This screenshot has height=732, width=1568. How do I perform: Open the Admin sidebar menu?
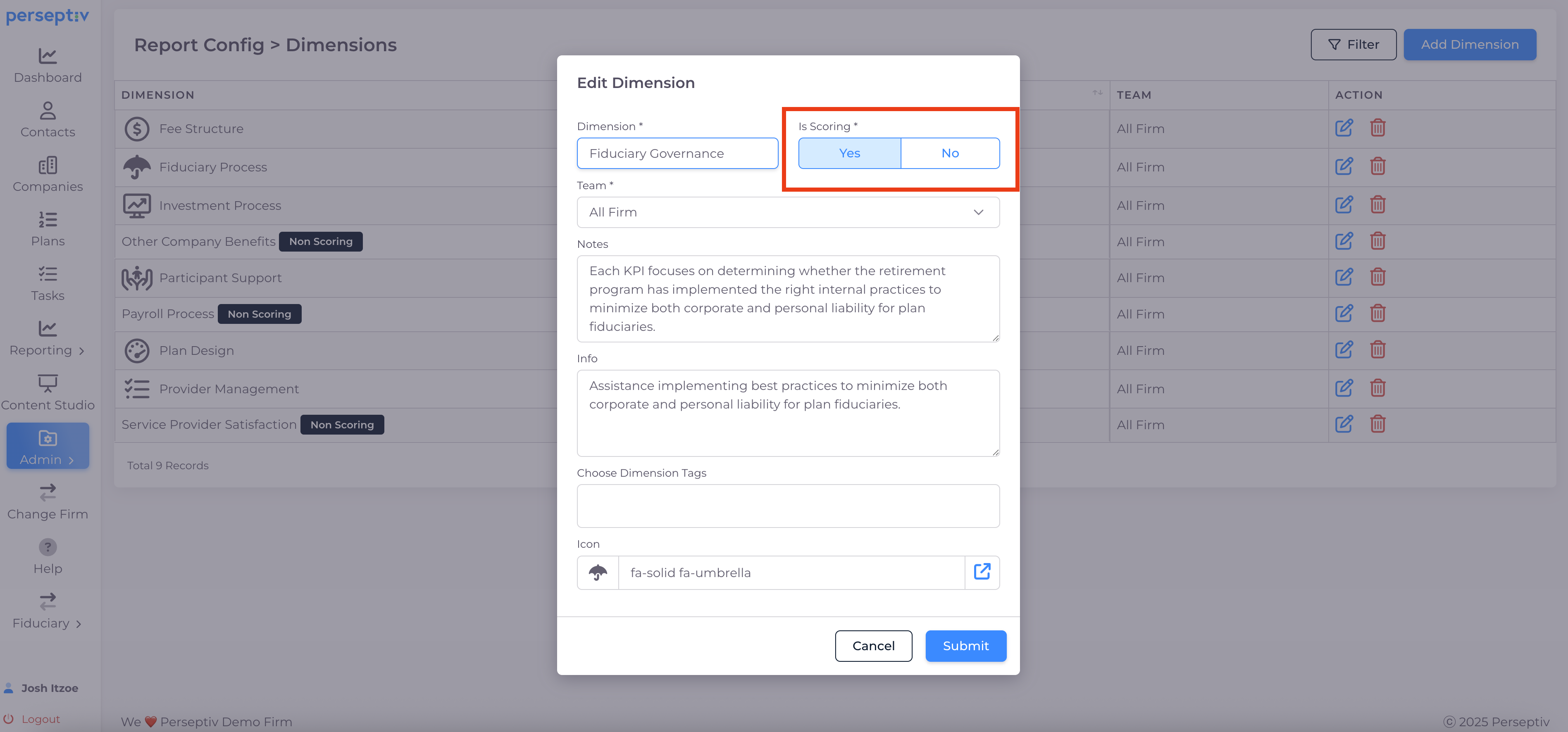point(48,447)
